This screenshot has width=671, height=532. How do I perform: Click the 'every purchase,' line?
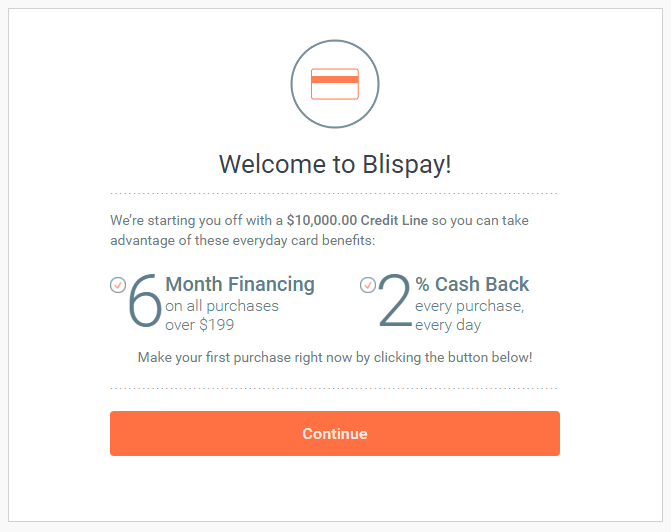point(469,306)
